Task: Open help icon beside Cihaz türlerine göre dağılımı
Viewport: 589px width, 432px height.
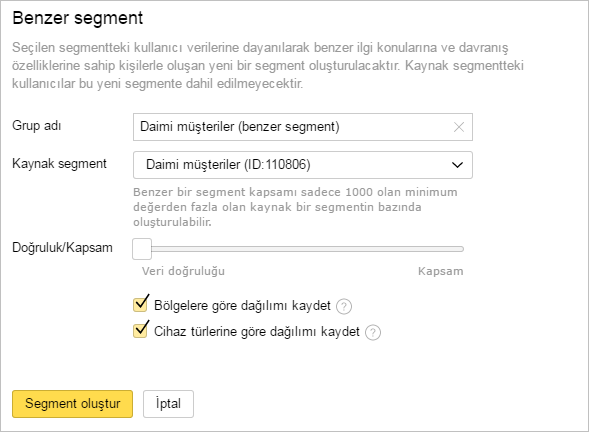Action: pyautogui.click(x=373, y=332)
